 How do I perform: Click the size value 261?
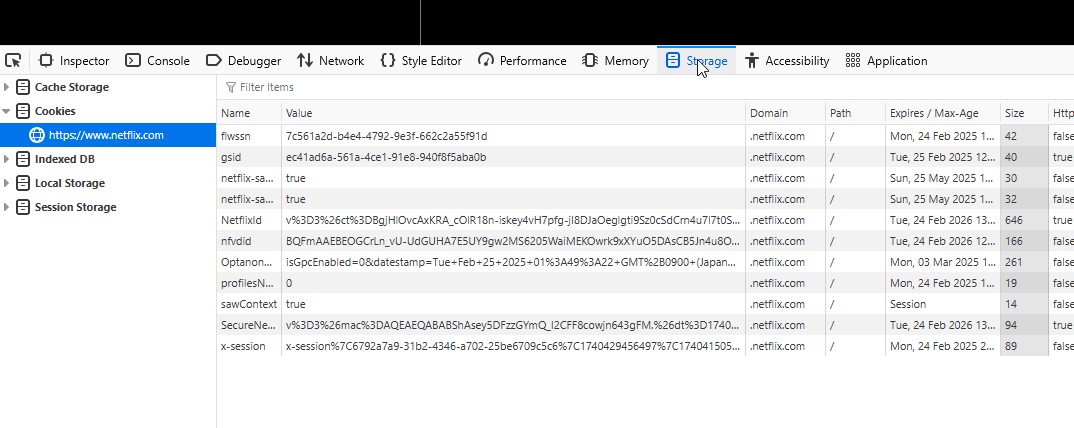coord(1014,262)
